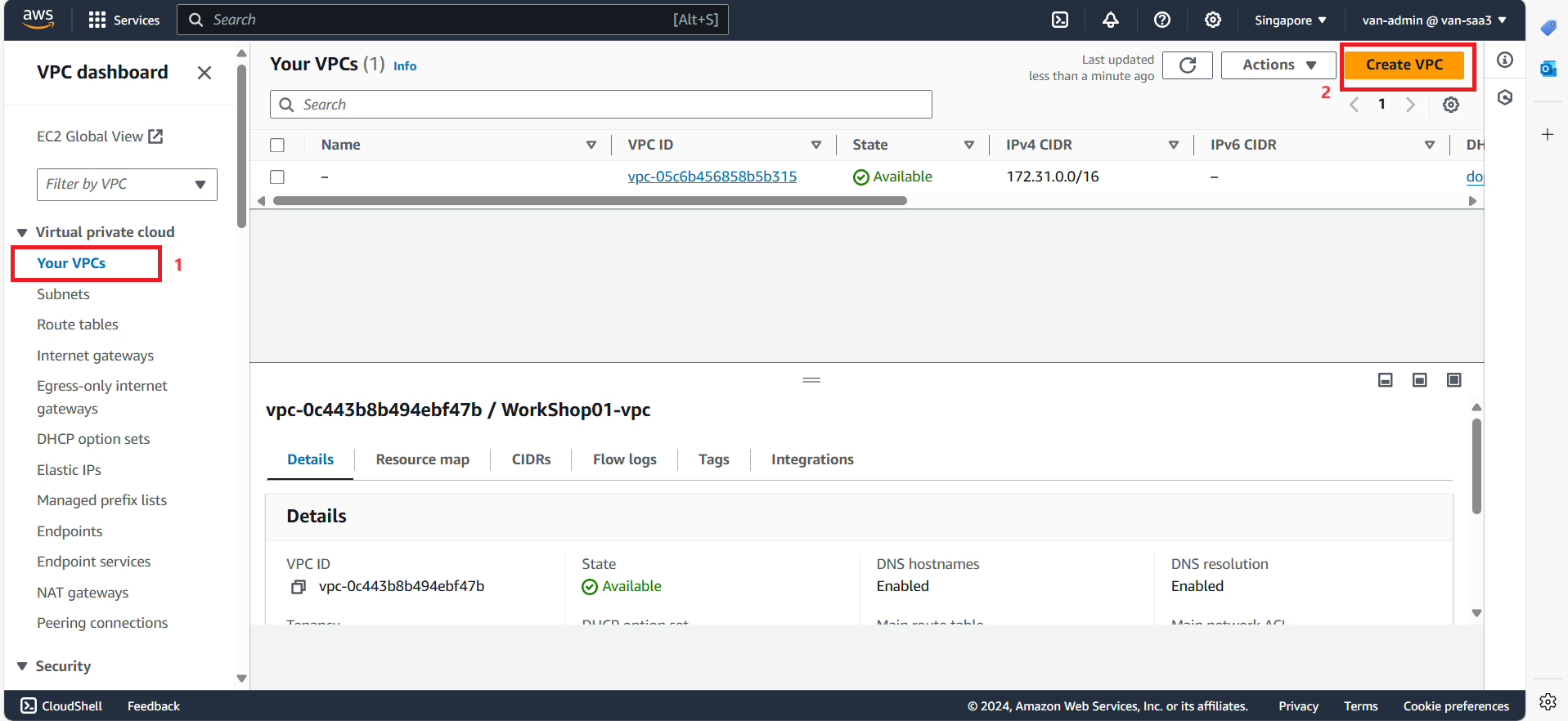Click the Create VPC button
Screen dimensions: 1568x721
tap(1404, 65)
